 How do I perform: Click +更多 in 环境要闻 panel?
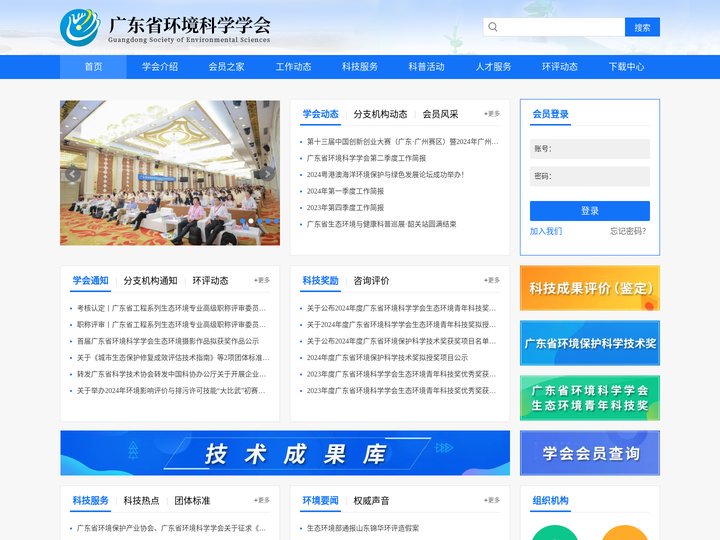pos(492,500)
